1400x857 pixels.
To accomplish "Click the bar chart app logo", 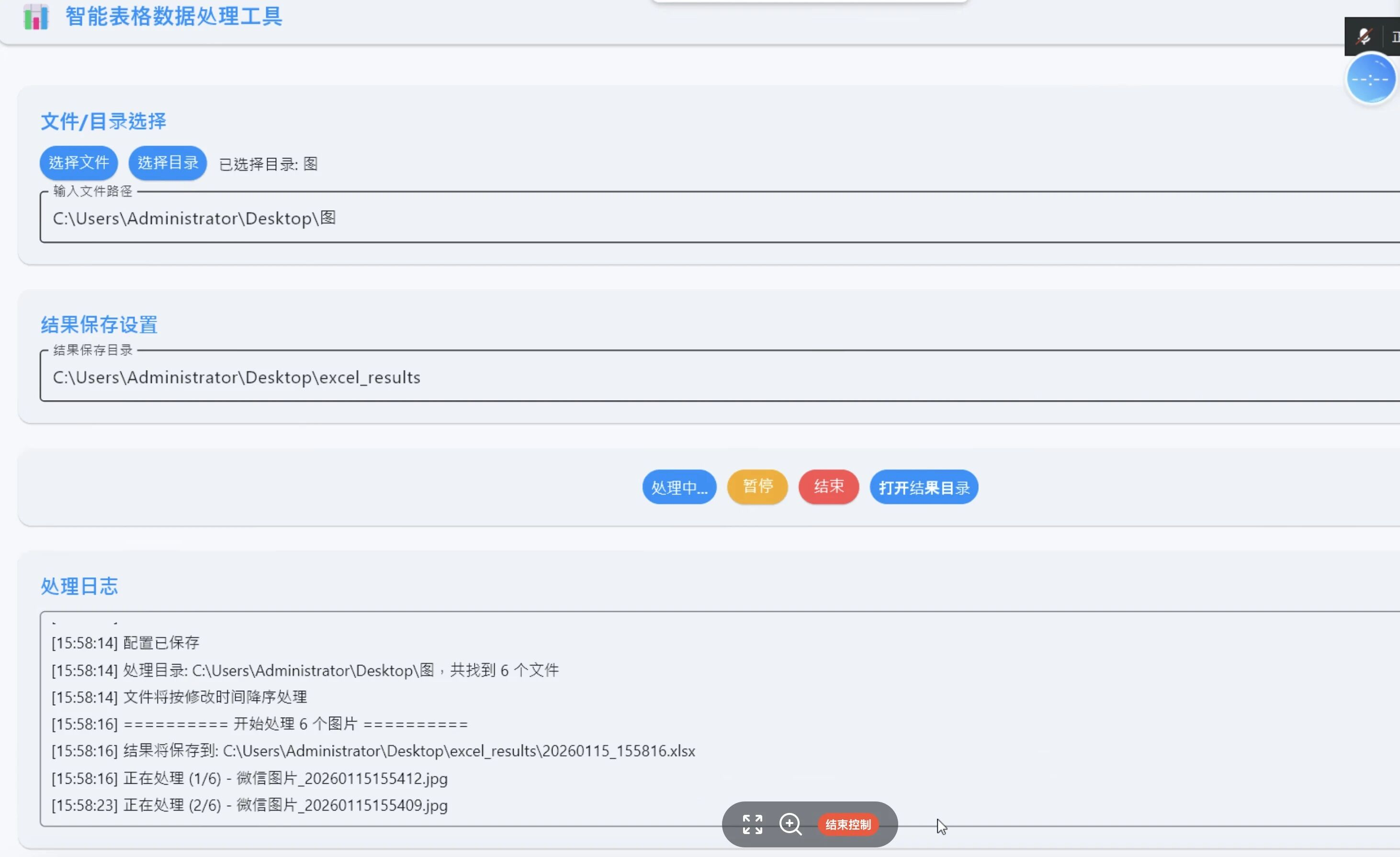I will coord(36,17).
